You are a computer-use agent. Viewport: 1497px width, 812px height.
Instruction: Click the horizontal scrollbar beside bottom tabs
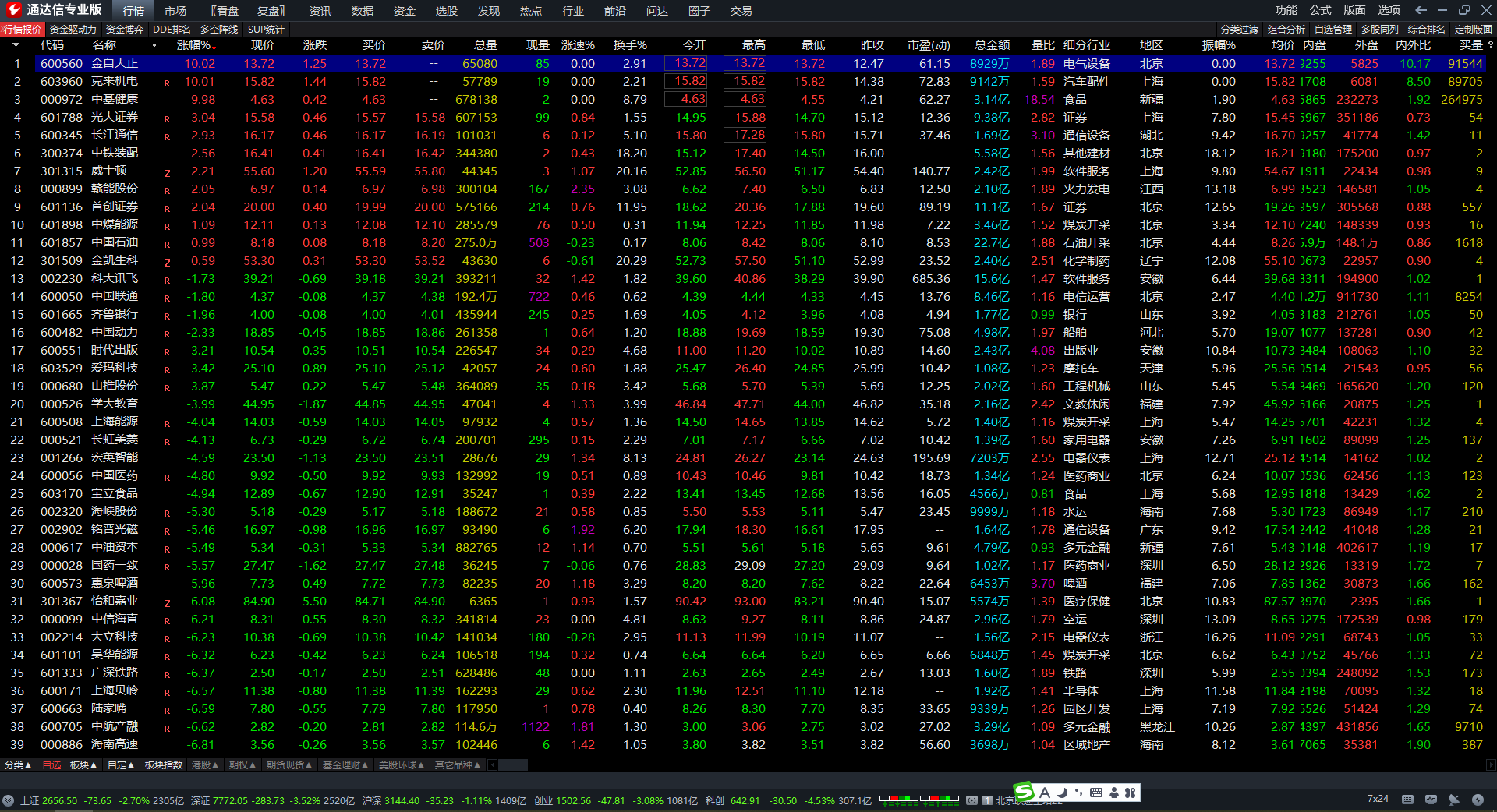tap(513, 765)
